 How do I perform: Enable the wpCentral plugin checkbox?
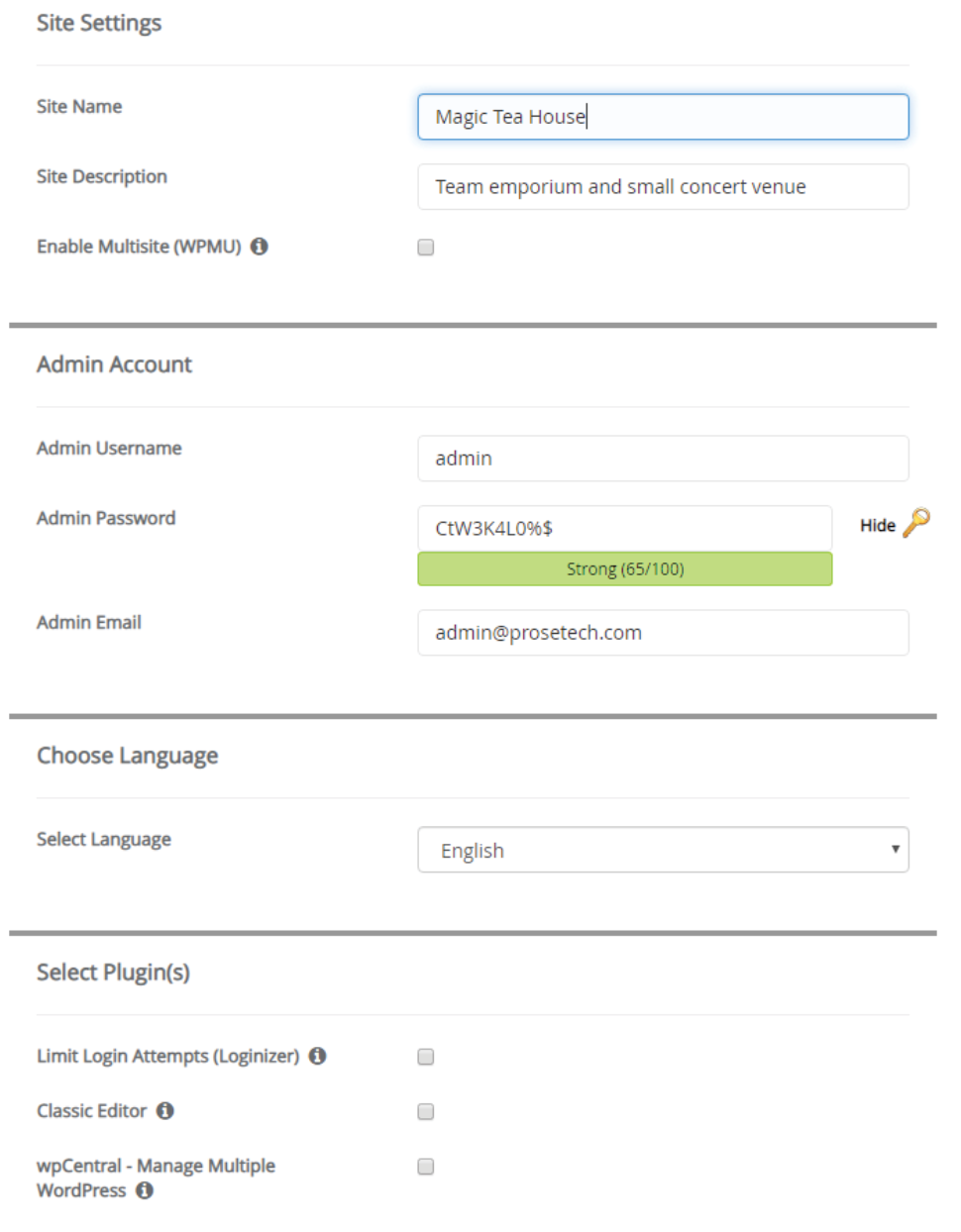tap(426, 1167)
